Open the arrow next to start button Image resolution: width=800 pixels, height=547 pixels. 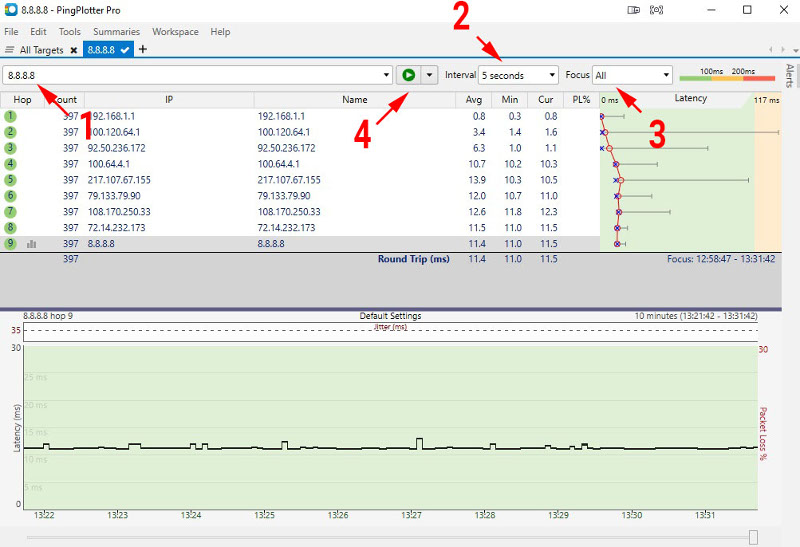(430, 75)
